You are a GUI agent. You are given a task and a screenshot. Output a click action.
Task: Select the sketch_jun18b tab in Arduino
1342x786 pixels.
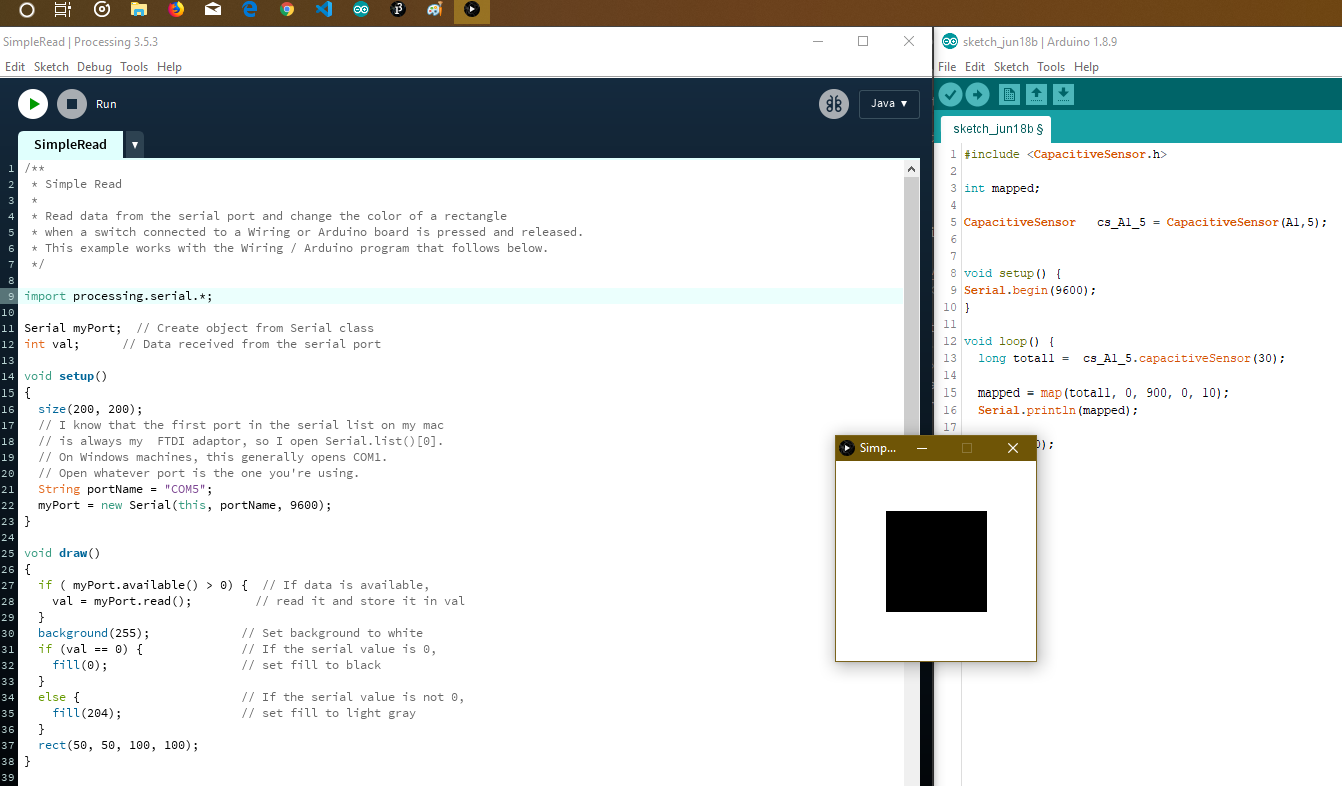[996, 129]
